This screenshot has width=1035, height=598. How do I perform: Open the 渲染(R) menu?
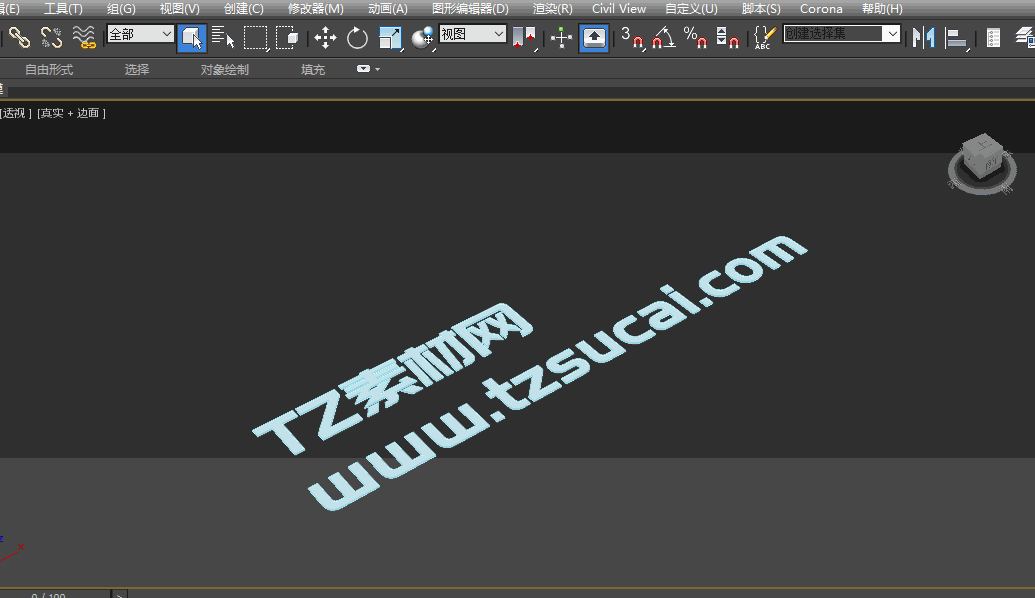click(x=552, y=9)
